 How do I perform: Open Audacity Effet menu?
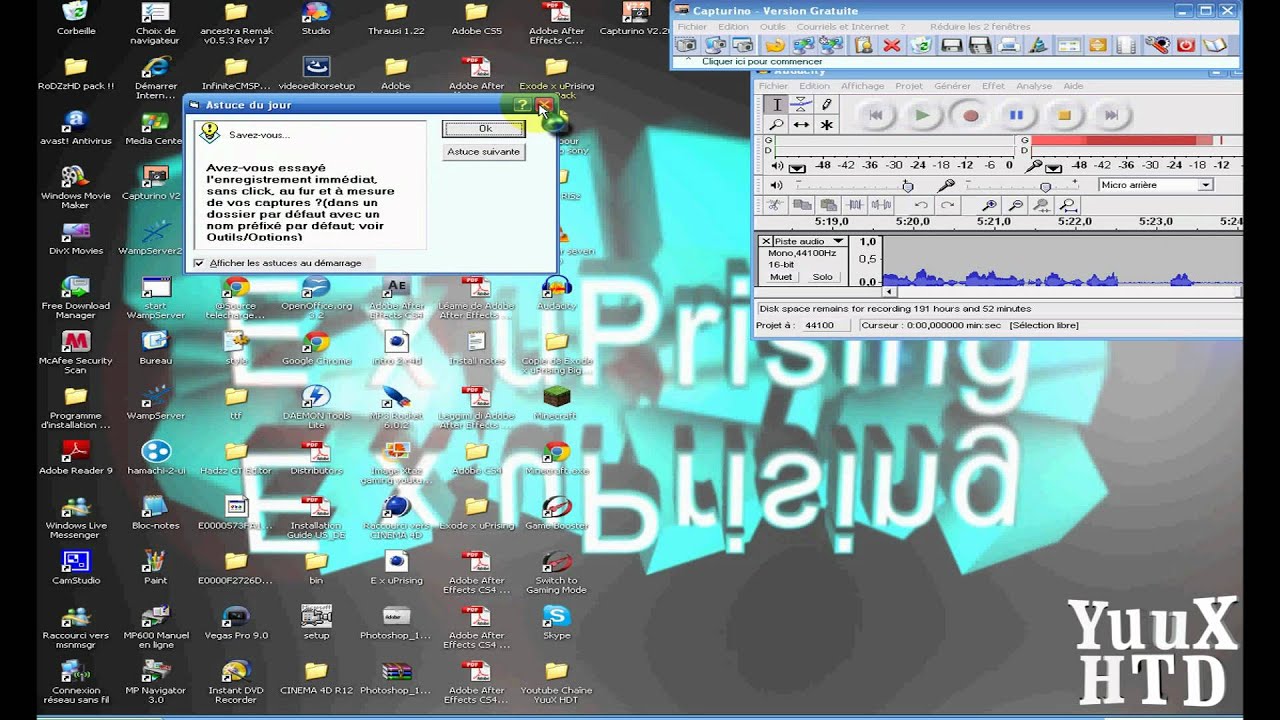pos(993,86)
